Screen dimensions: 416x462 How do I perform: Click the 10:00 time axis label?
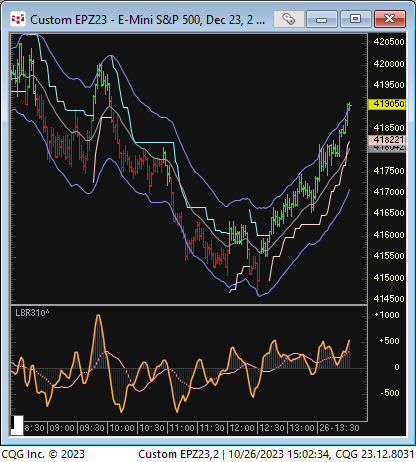click(122, 428)
